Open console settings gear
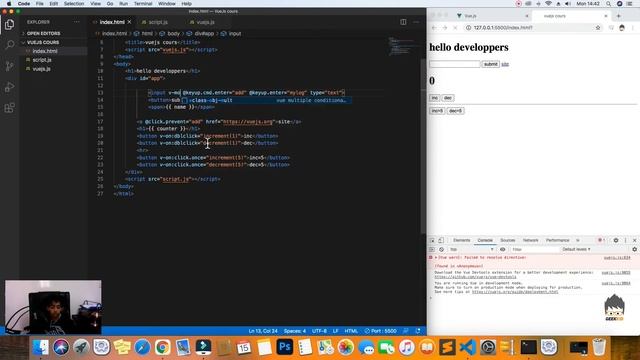Image resolution: width=640 pixels, height=360 pixels. (x=634, y=249)
